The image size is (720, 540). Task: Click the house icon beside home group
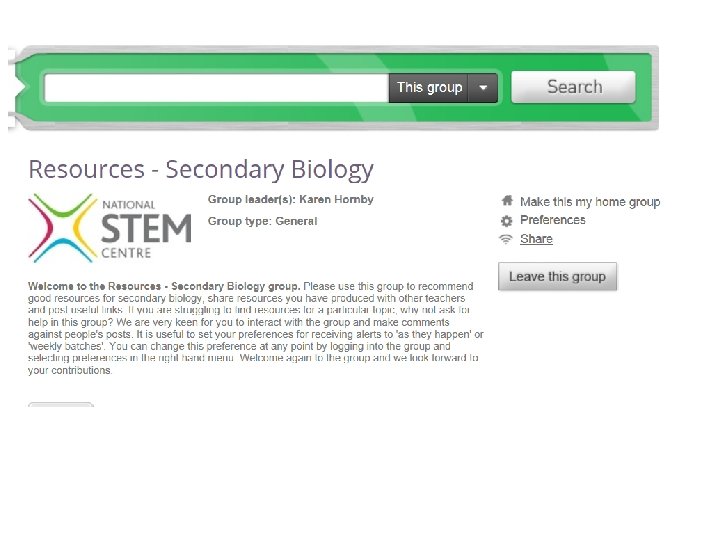tap(507, 201)
